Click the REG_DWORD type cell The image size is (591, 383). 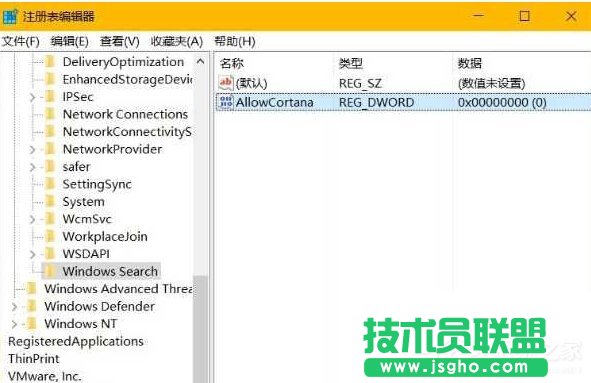376,102
